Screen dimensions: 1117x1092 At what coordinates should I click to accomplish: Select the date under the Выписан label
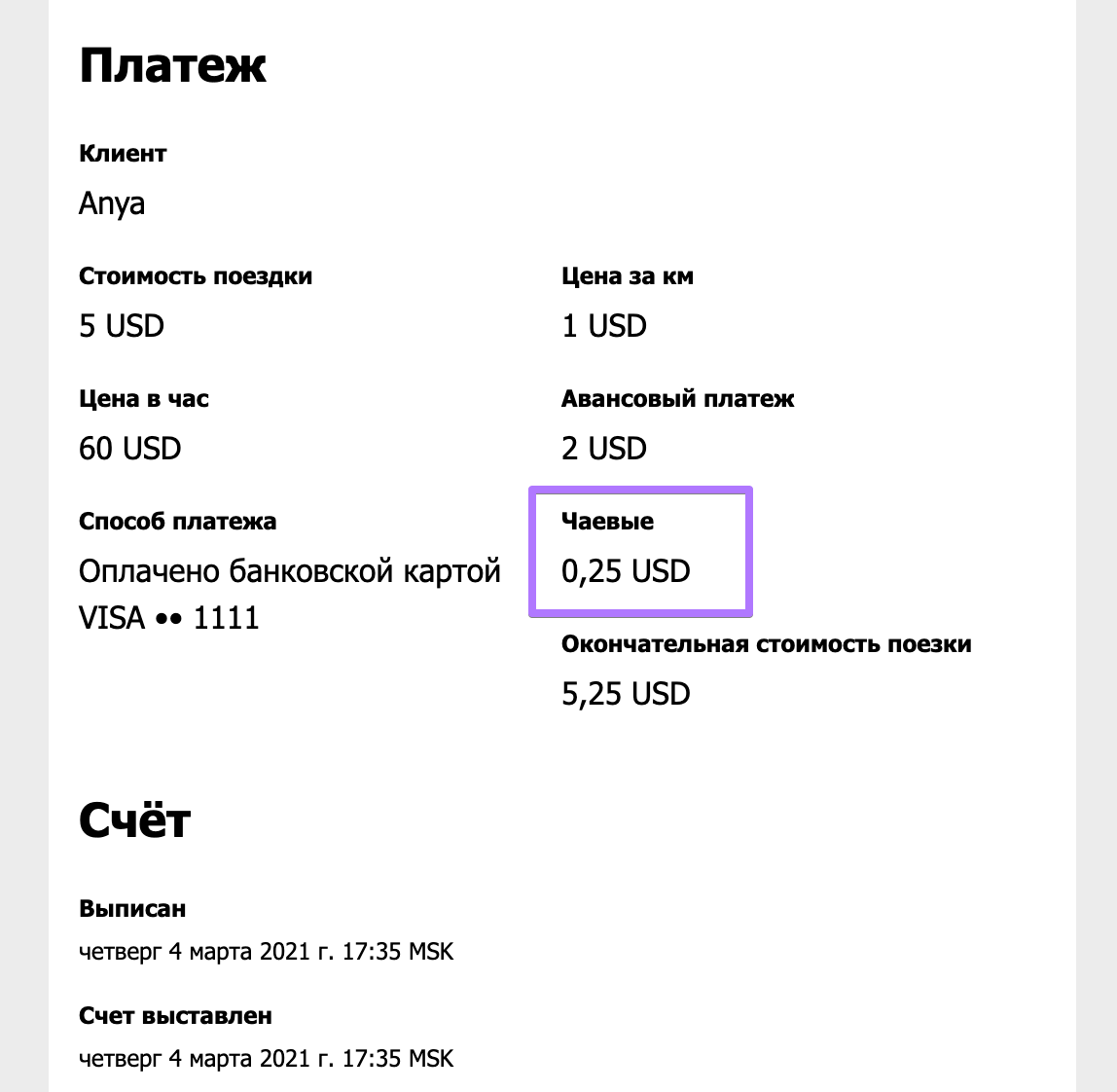[x=267, y=952]
